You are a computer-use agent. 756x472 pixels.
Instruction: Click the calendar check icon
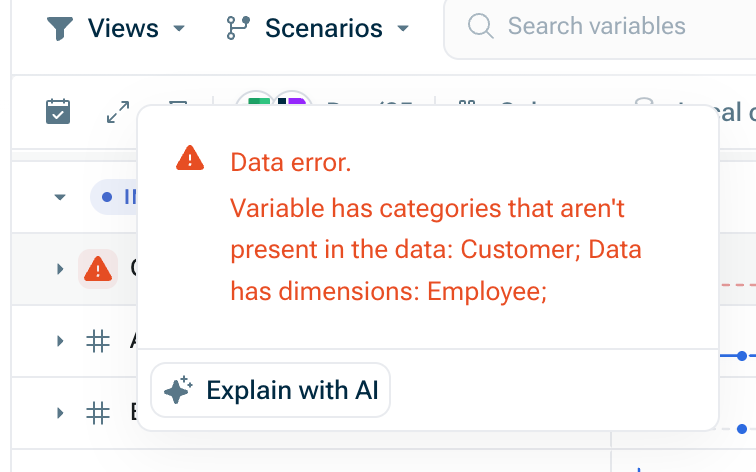(58, 112)
